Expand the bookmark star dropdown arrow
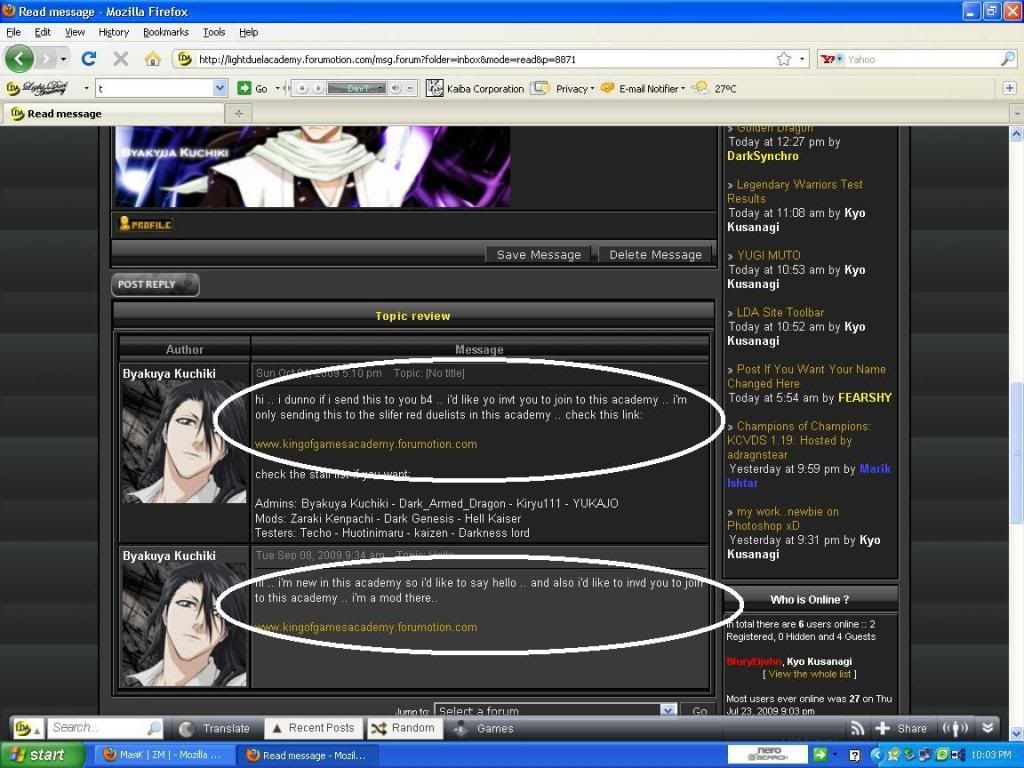 [802, 59]
